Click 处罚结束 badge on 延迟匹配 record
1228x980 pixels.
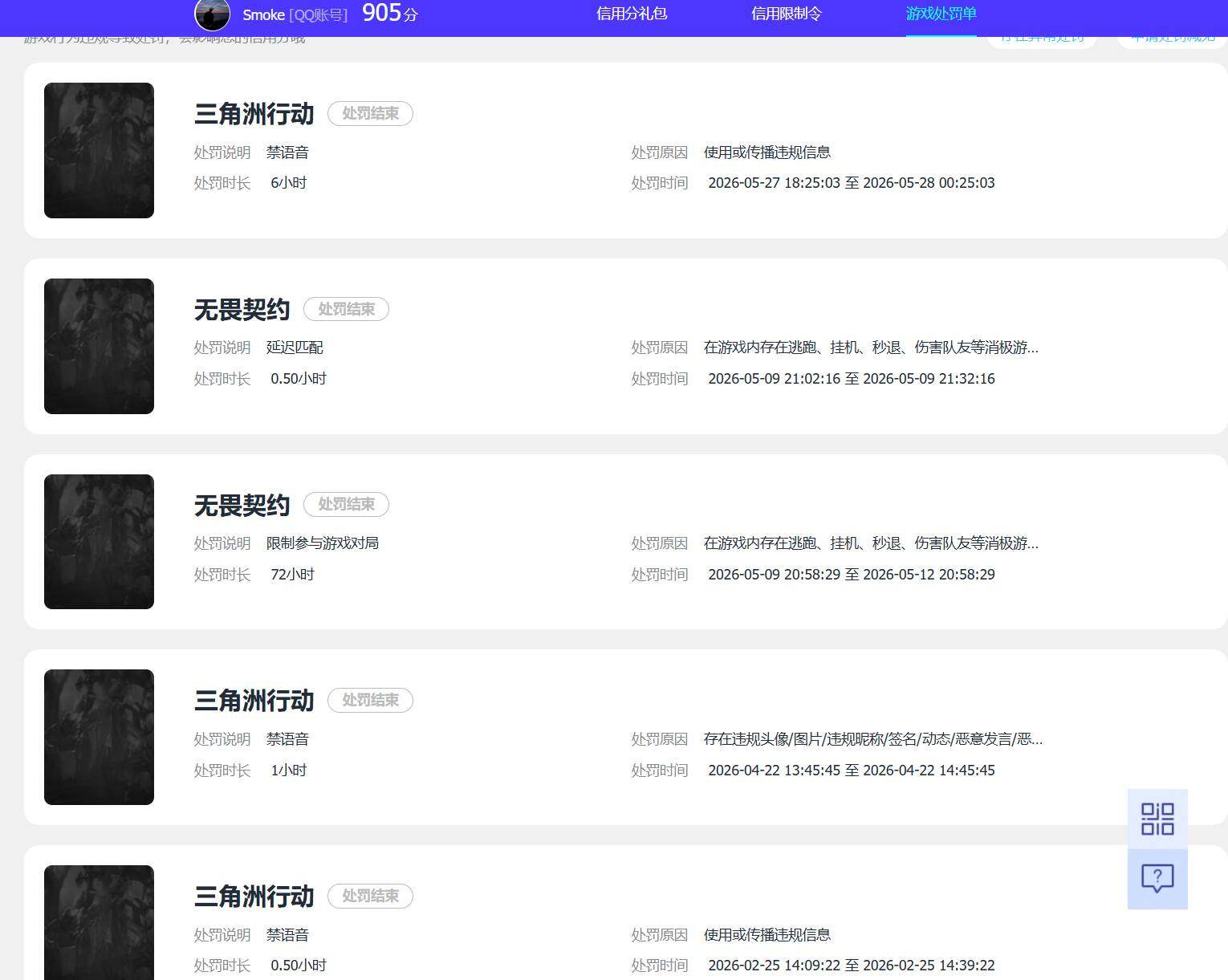tap(346, 309)
